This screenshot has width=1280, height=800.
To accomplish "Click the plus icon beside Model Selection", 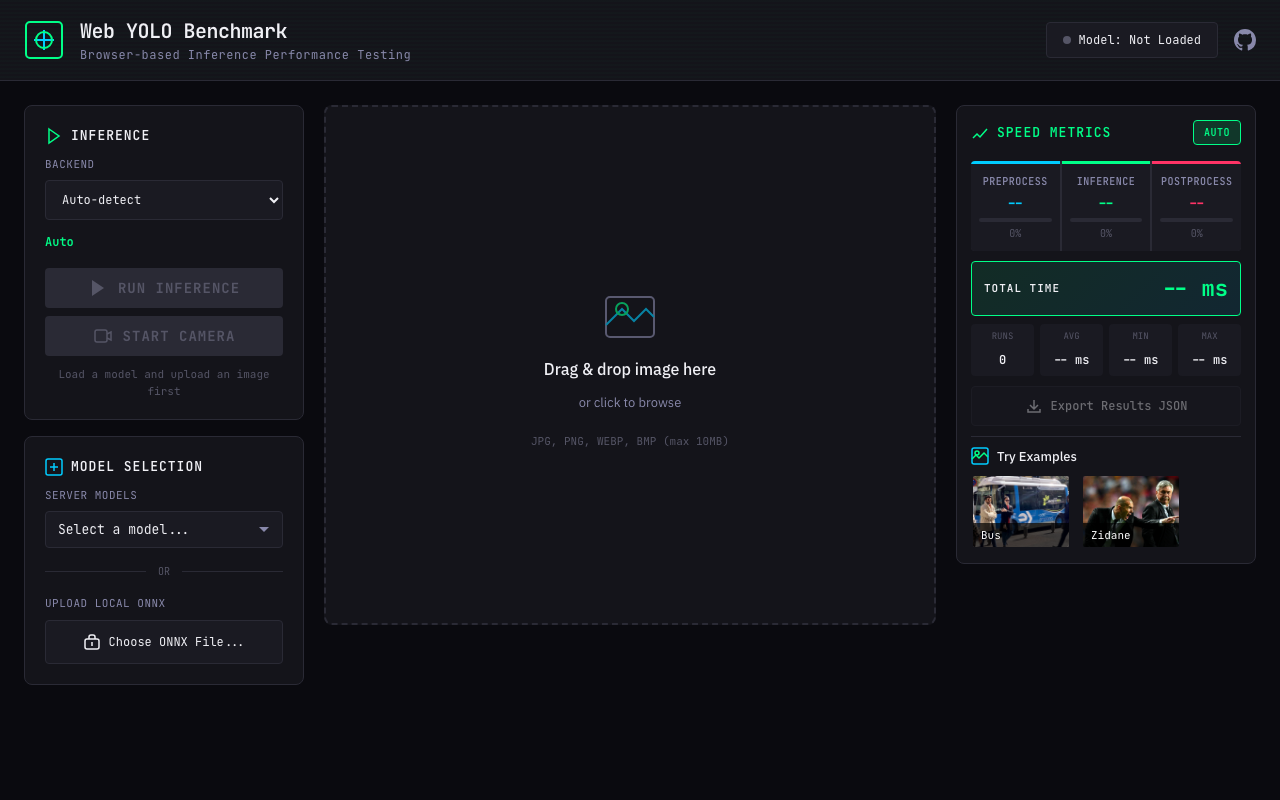I will [x=54, y=467].
